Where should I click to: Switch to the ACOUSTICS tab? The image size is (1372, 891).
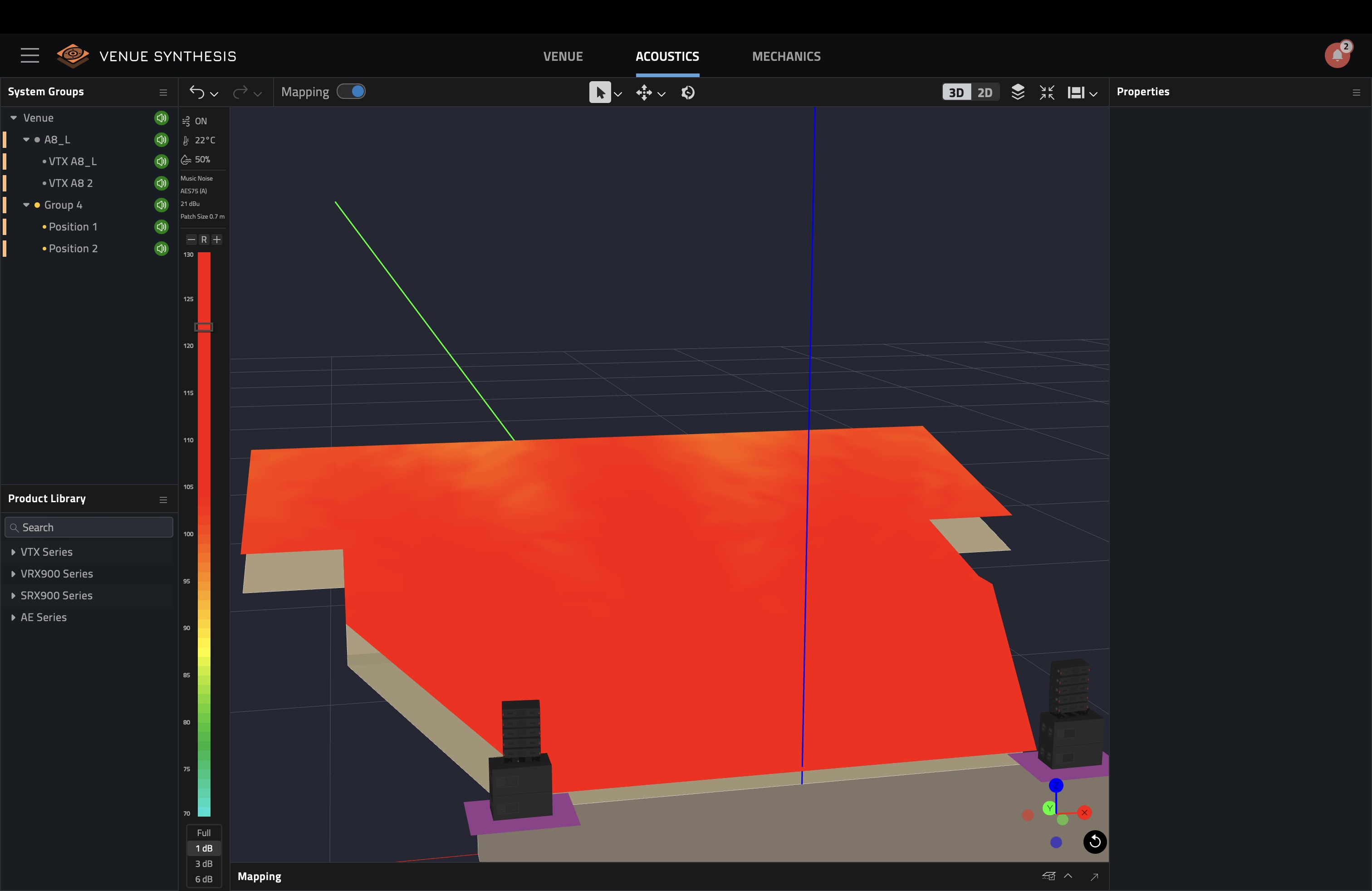tap(667, 56)
